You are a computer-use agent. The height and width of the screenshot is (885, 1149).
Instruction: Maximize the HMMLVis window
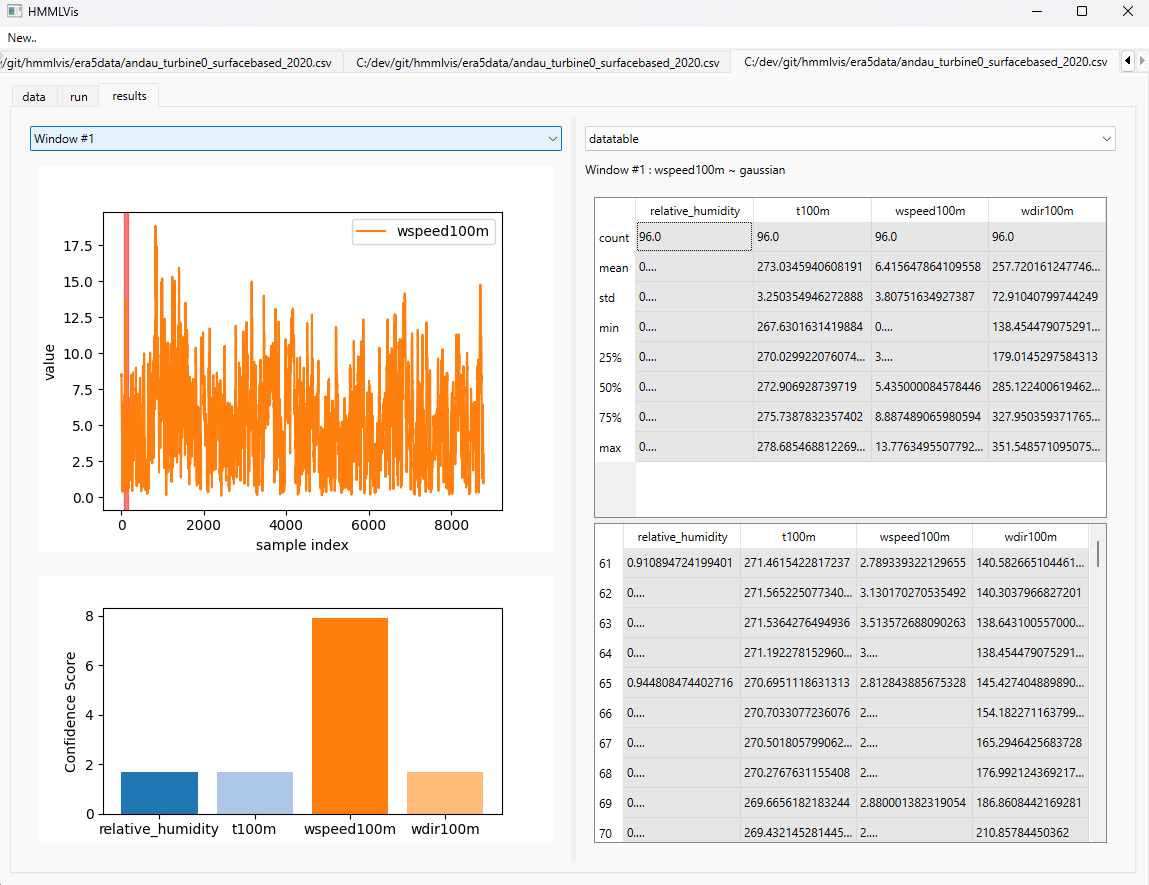coord(1081,11)
